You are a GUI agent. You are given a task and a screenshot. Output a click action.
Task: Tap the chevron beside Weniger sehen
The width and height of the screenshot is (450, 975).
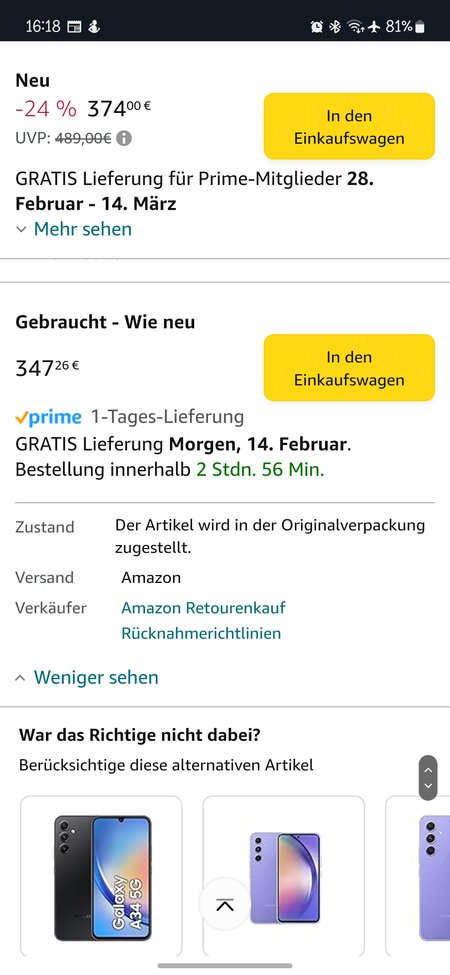coord(21,677)
